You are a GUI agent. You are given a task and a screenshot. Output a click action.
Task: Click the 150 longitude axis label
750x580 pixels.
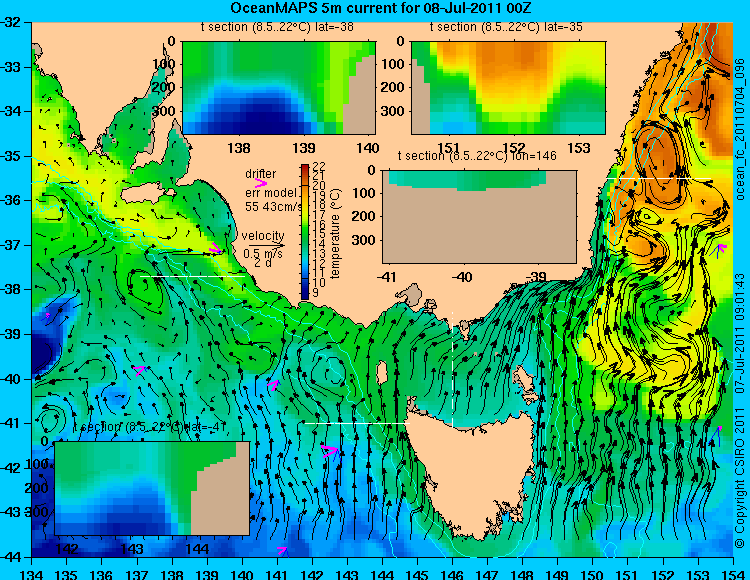click(593, 574)
